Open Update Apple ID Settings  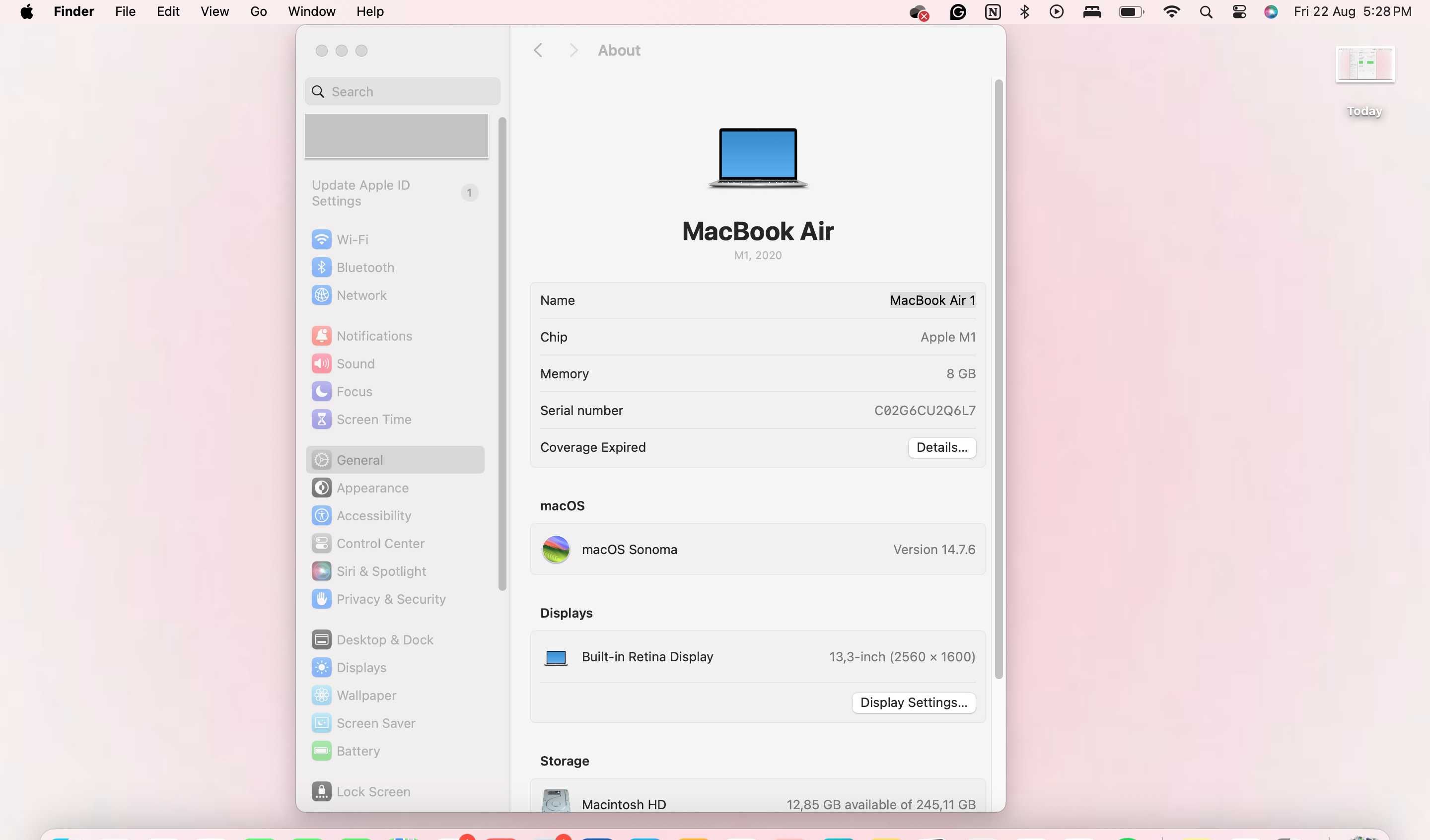tap(395, 193)
